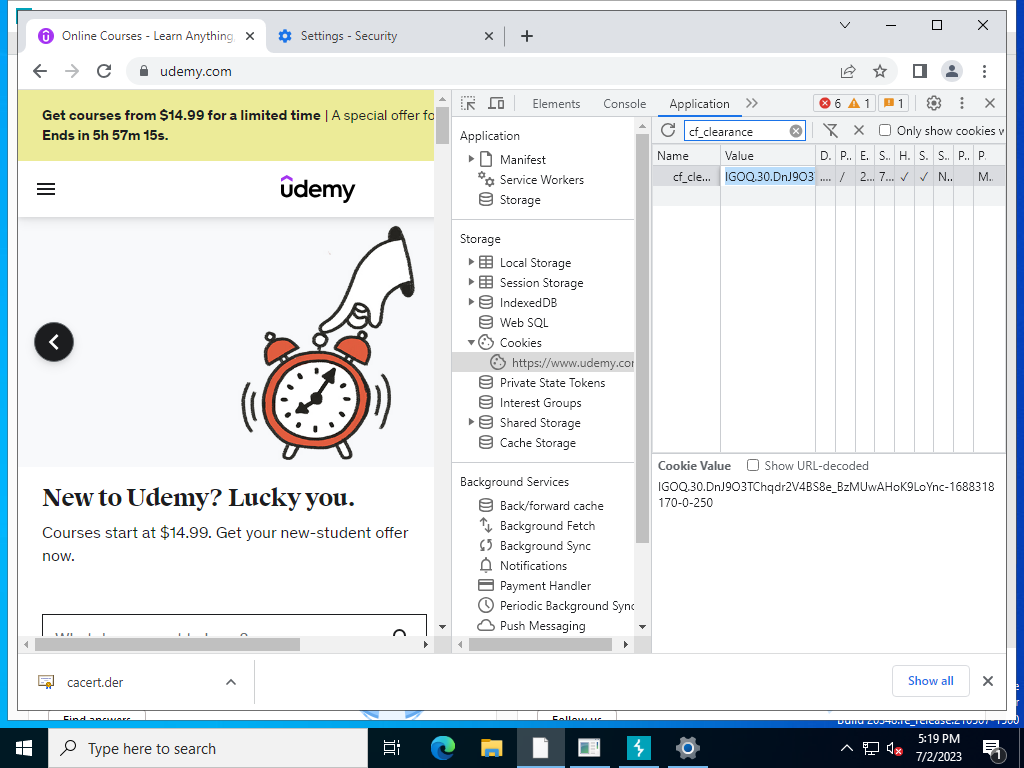1024x768 pixels.
Task: Switch to the Console tab
Action: point(624,104)
